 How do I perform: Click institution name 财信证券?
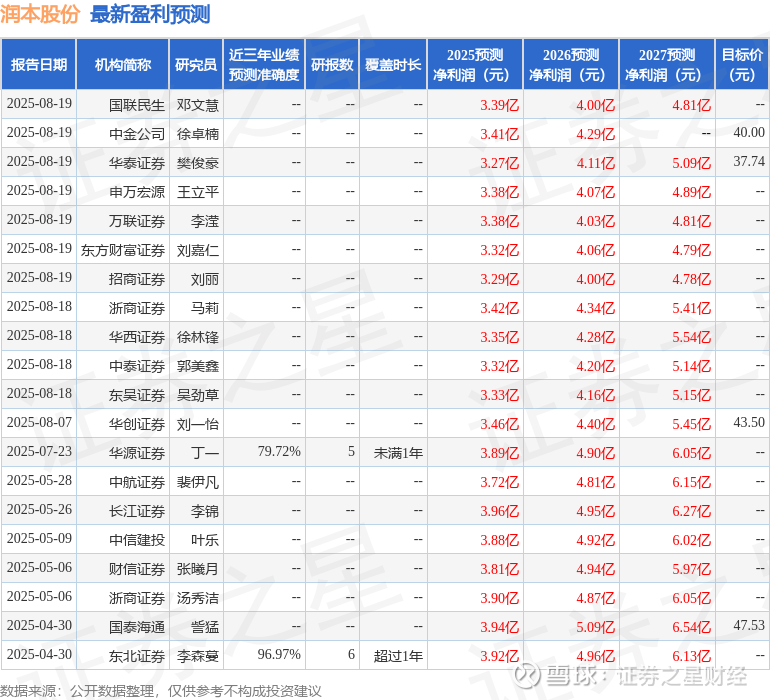click(137, 568)
